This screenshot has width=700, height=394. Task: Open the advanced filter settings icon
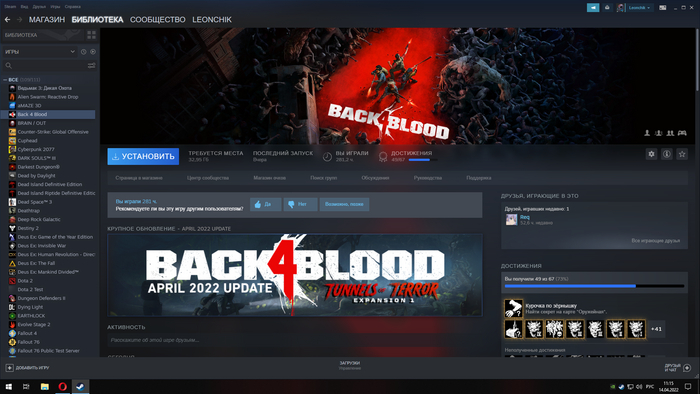pyautogui.click(x=92, y=66)
